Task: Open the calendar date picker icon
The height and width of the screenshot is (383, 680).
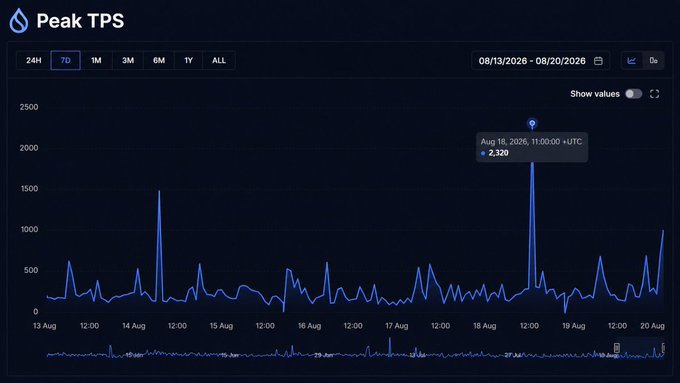Action: (598, 61)
